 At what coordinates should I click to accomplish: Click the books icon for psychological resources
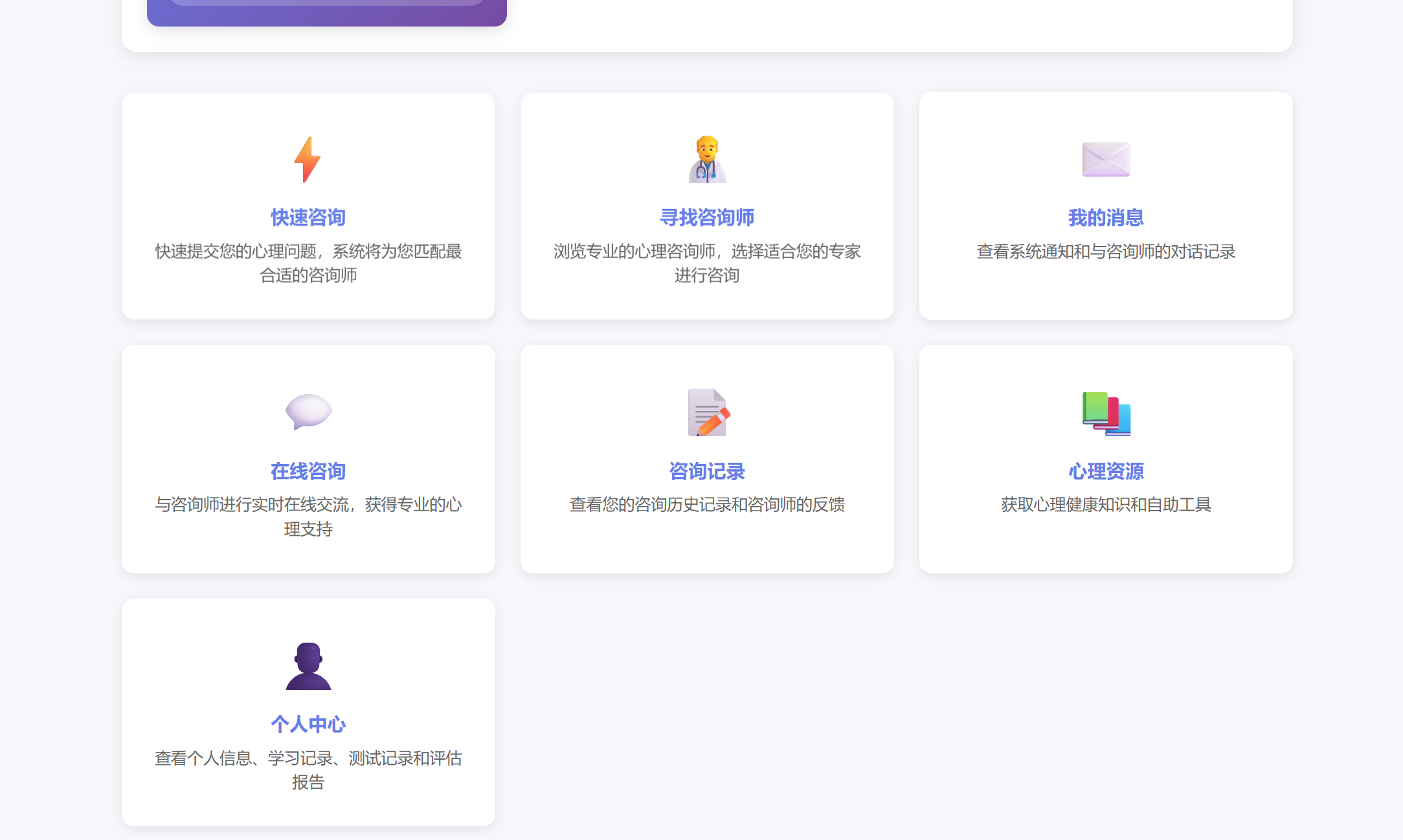(x=1106, y=414)
